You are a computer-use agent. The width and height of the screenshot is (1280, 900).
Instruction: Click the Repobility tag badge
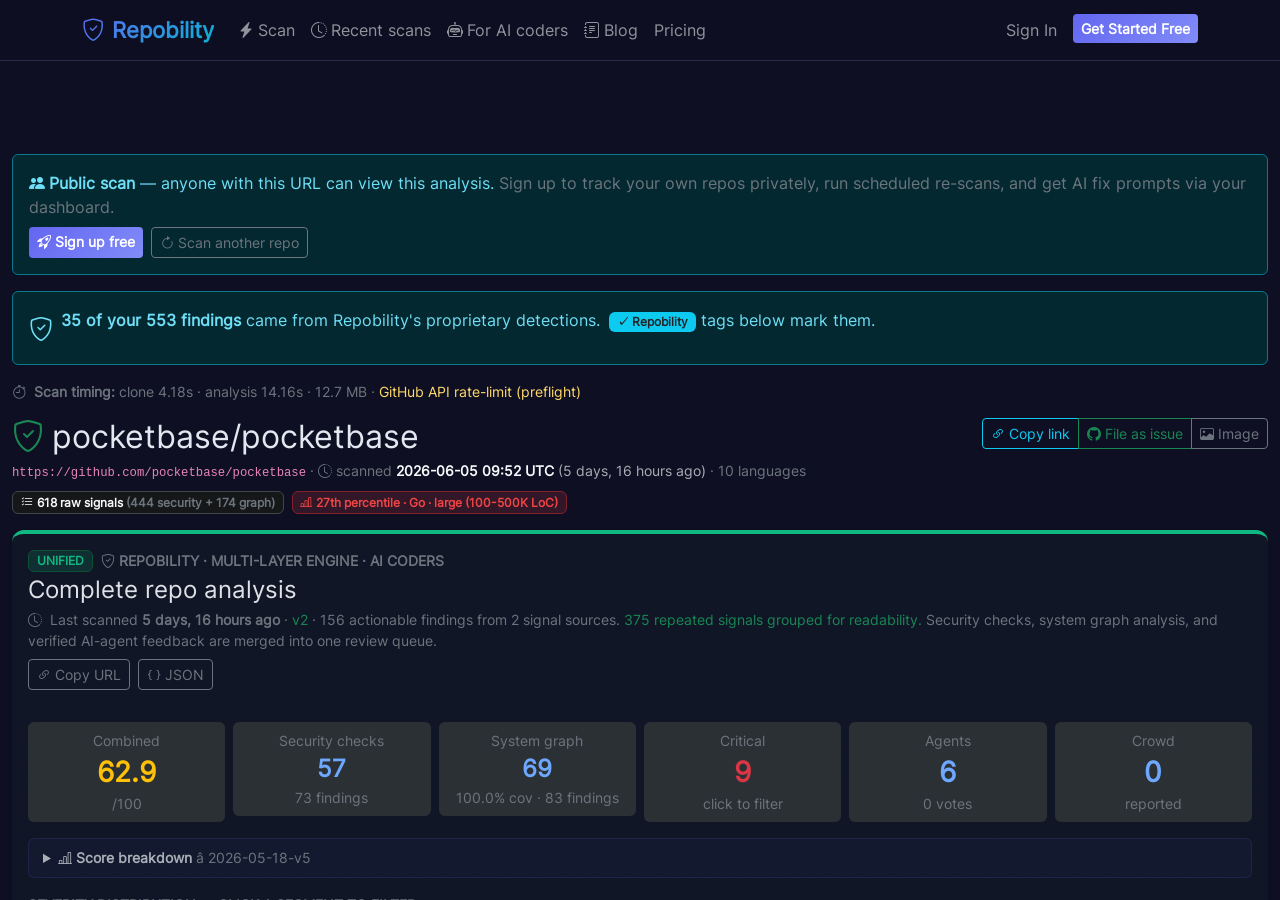[652, 321]
